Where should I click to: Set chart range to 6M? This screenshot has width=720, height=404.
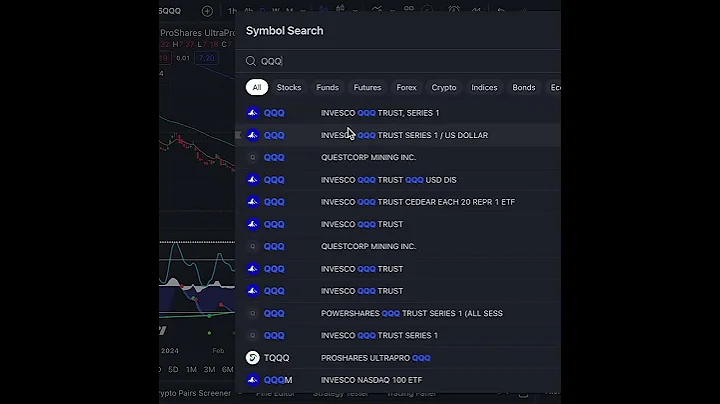(228, 370)
